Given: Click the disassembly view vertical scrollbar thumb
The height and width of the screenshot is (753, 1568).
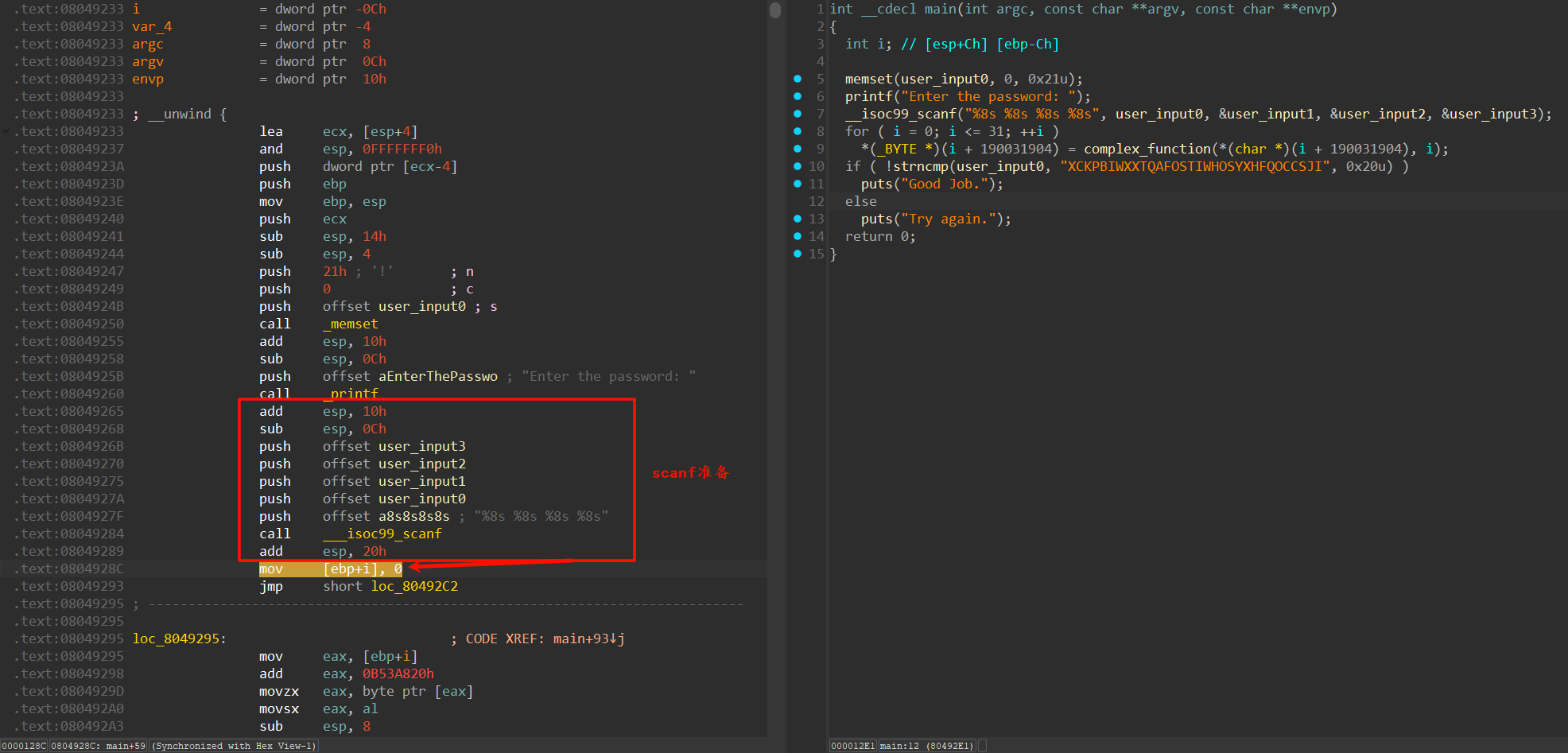Looking at the screenshot, I should [x=775, y=10].
